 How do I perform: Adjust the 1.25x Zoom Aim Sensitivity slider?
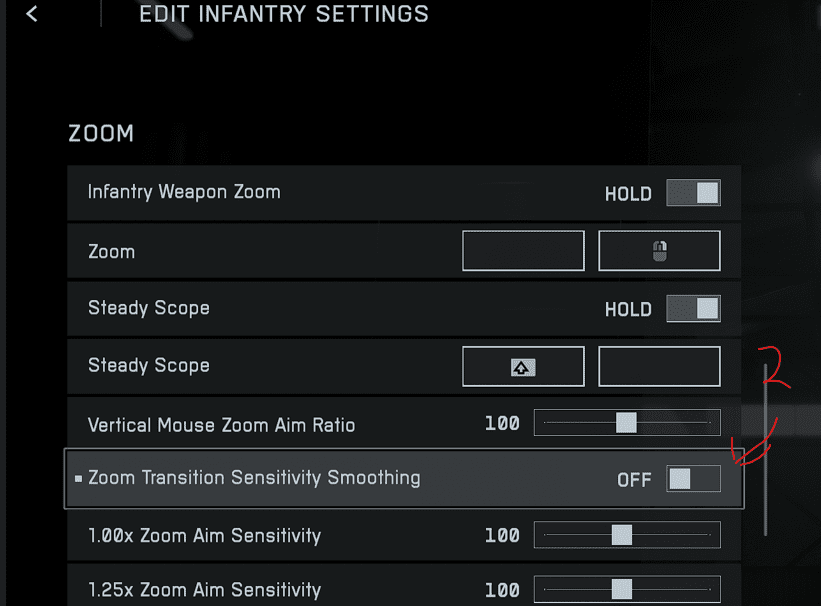tap(622, 589)
